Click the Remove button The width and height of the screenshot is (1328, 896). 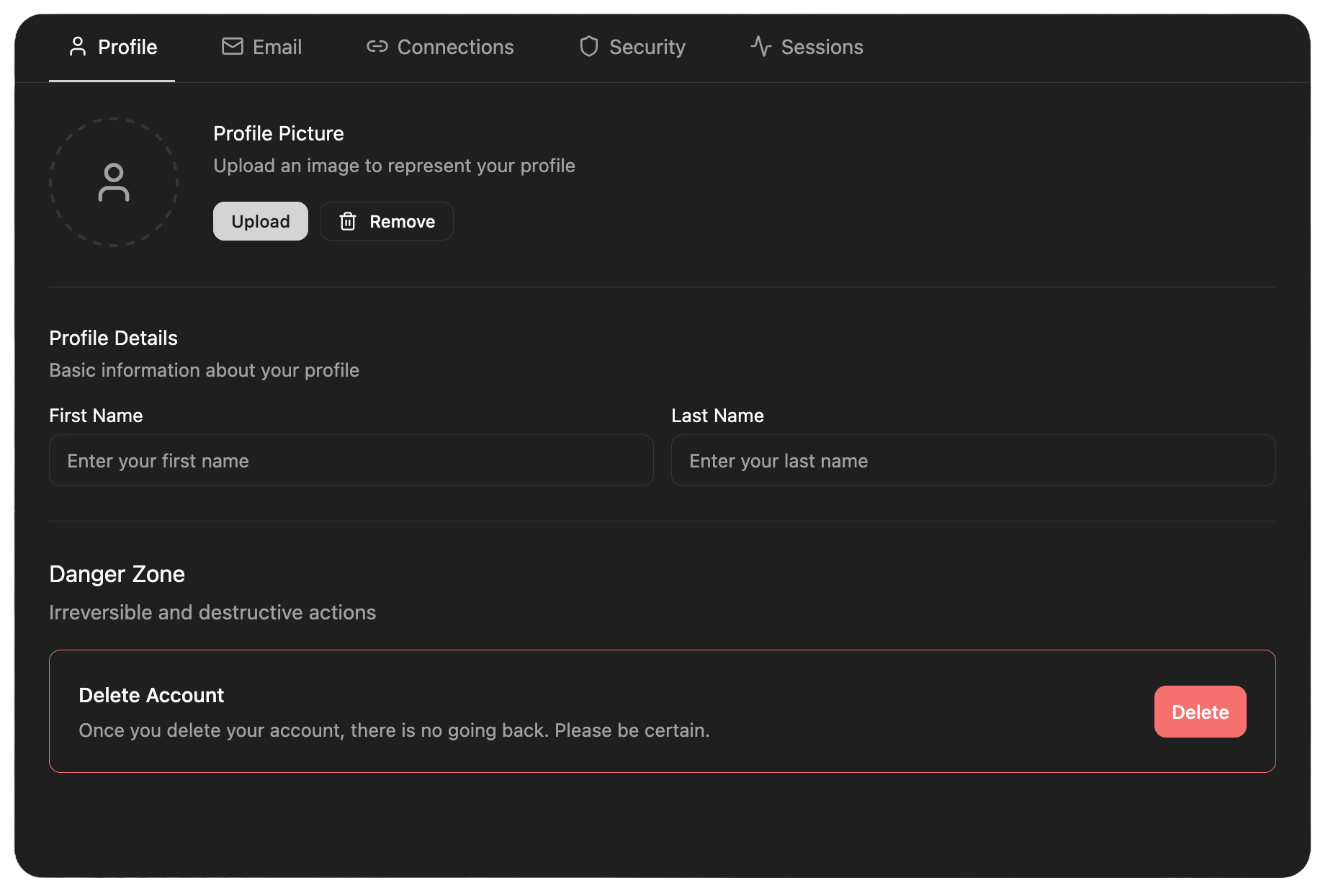[x=386, y=221]
